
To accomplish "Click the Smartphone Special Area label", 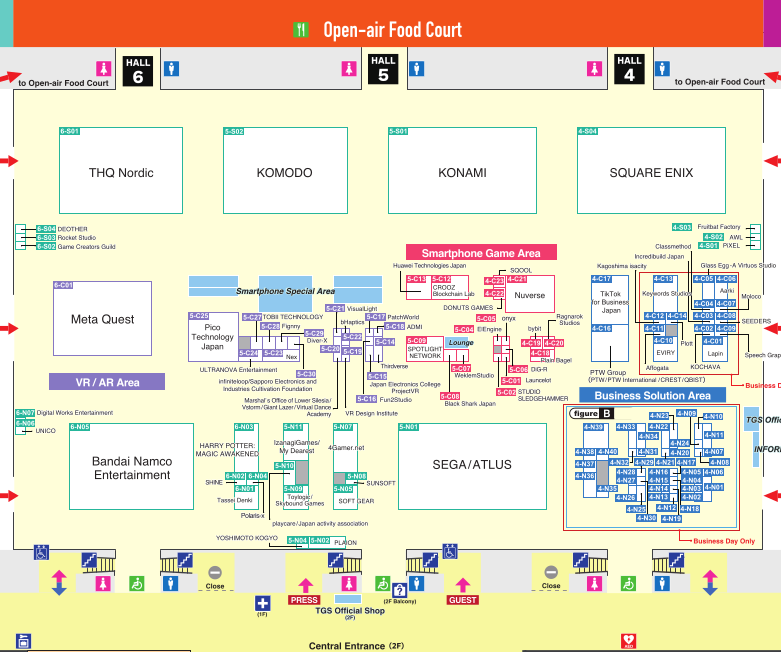I will coord(285,291).
